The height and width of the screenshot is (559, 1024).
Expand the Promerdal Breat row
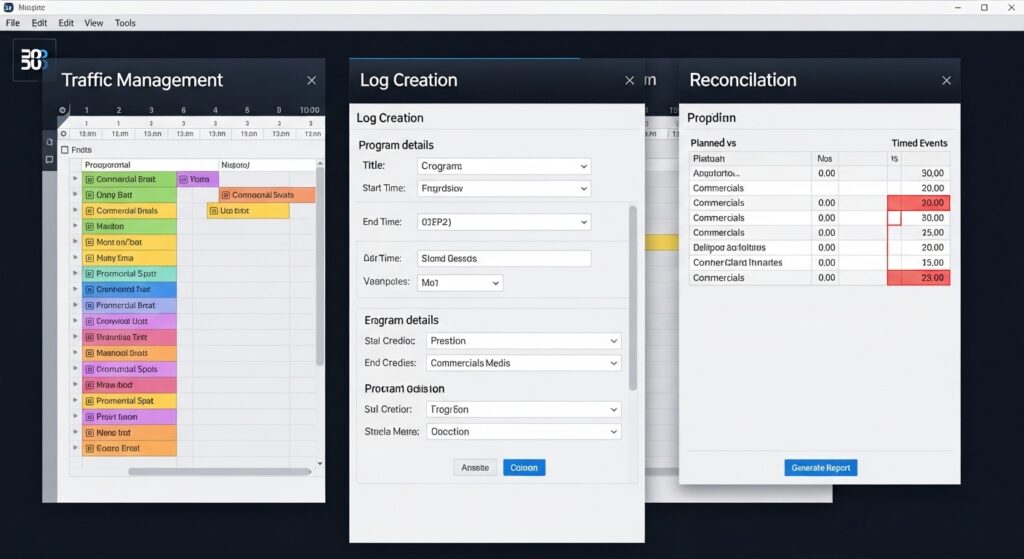point(76,305)
